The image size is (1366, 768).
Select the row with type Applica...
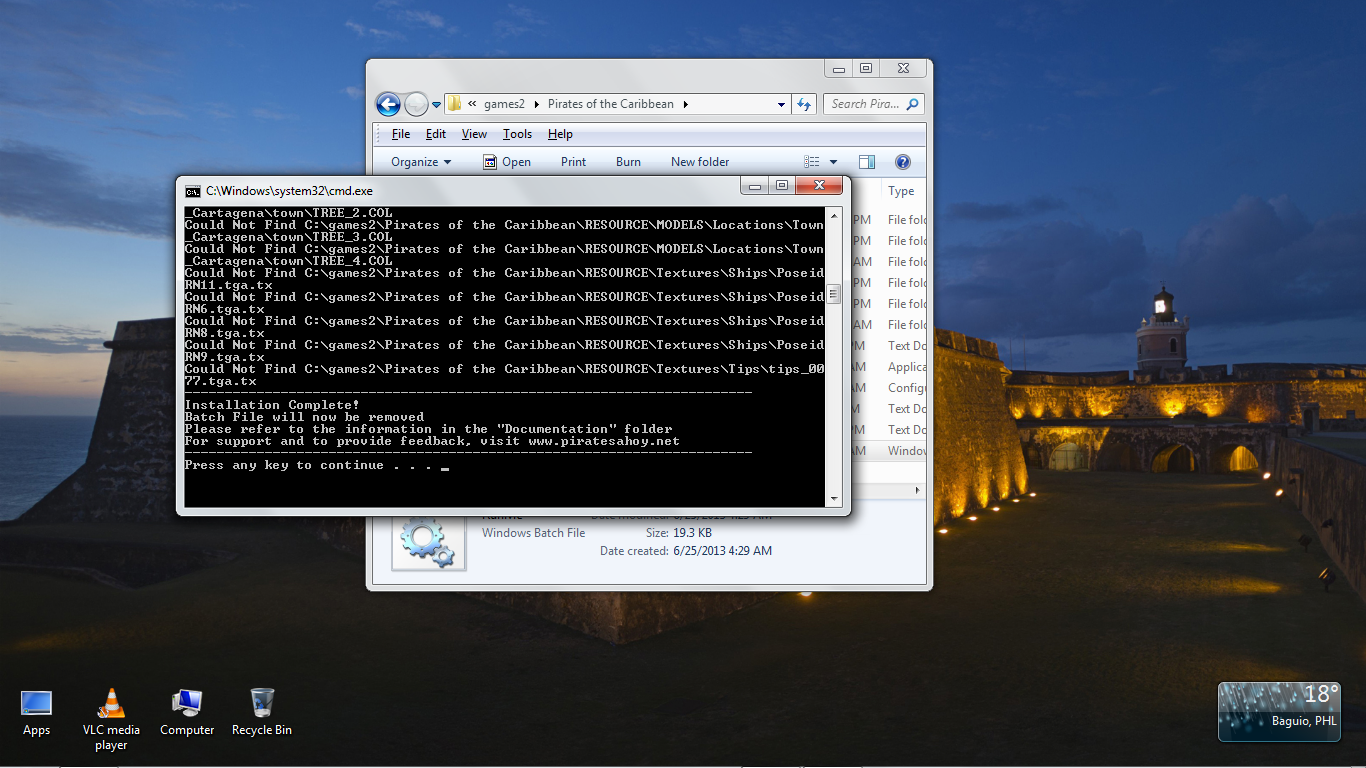[888, 367]
